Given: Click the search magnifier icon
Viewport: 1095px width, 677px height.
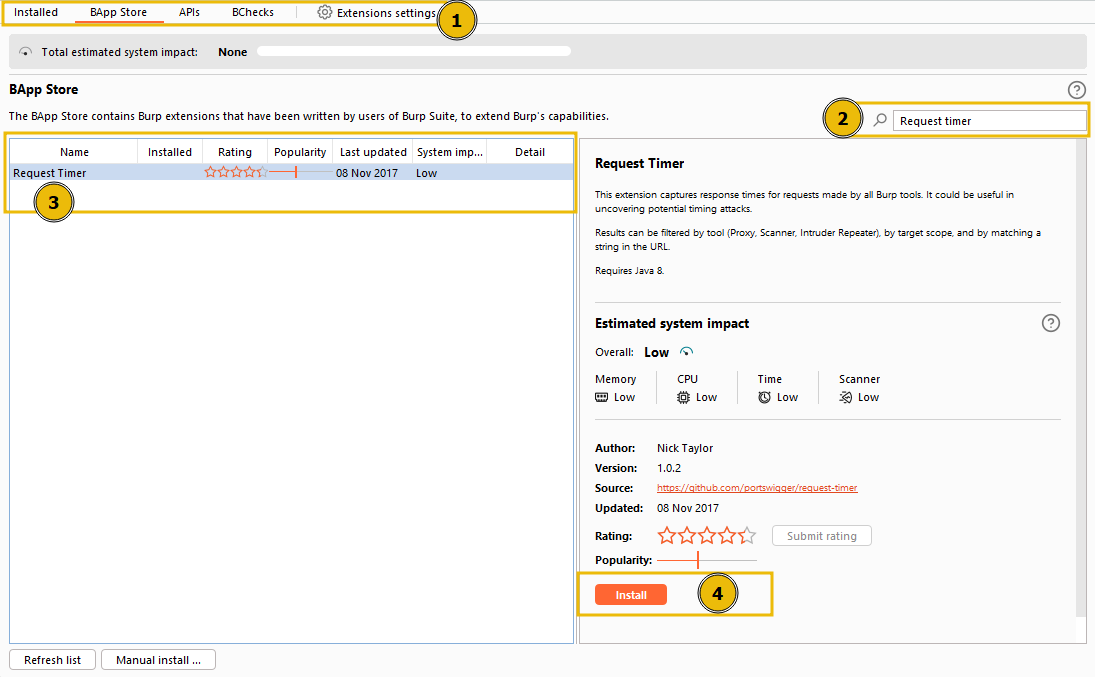Looking at the screenshot, I should point(879,119).
